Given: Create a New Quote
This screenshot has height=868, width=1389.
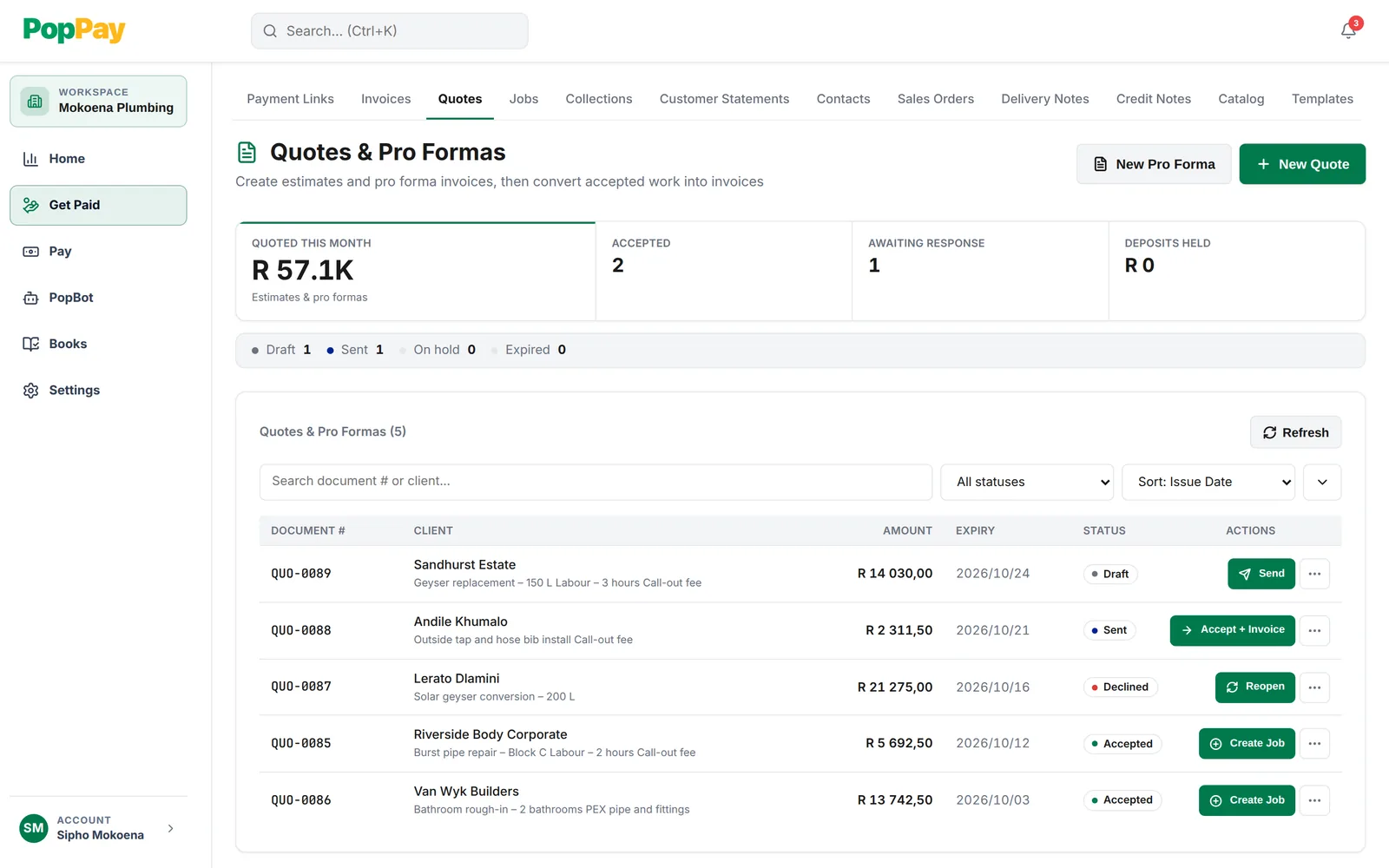Looking at the screenshot, I should coord(1302,164).
